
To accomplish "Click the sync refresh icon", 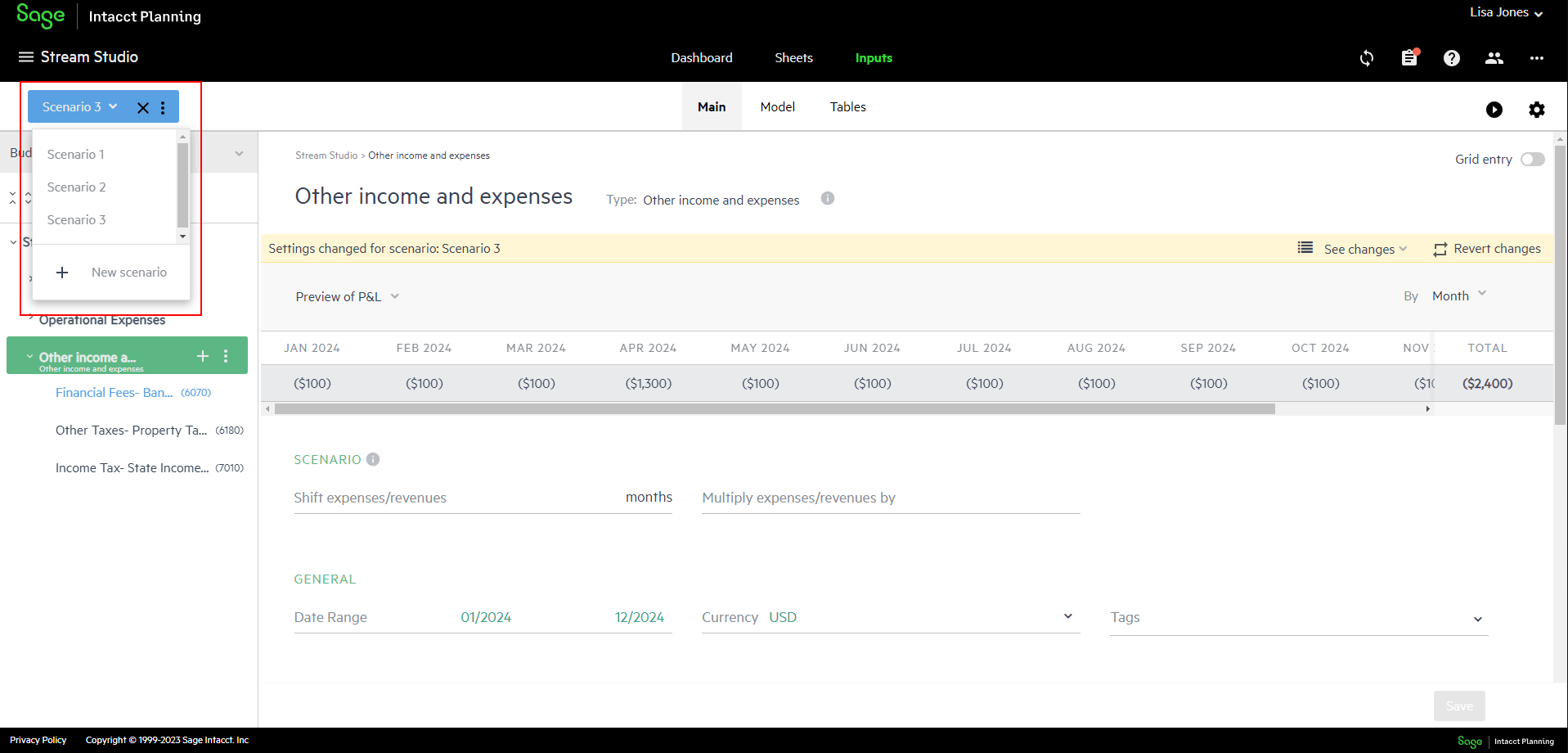I will point(1367,58).
